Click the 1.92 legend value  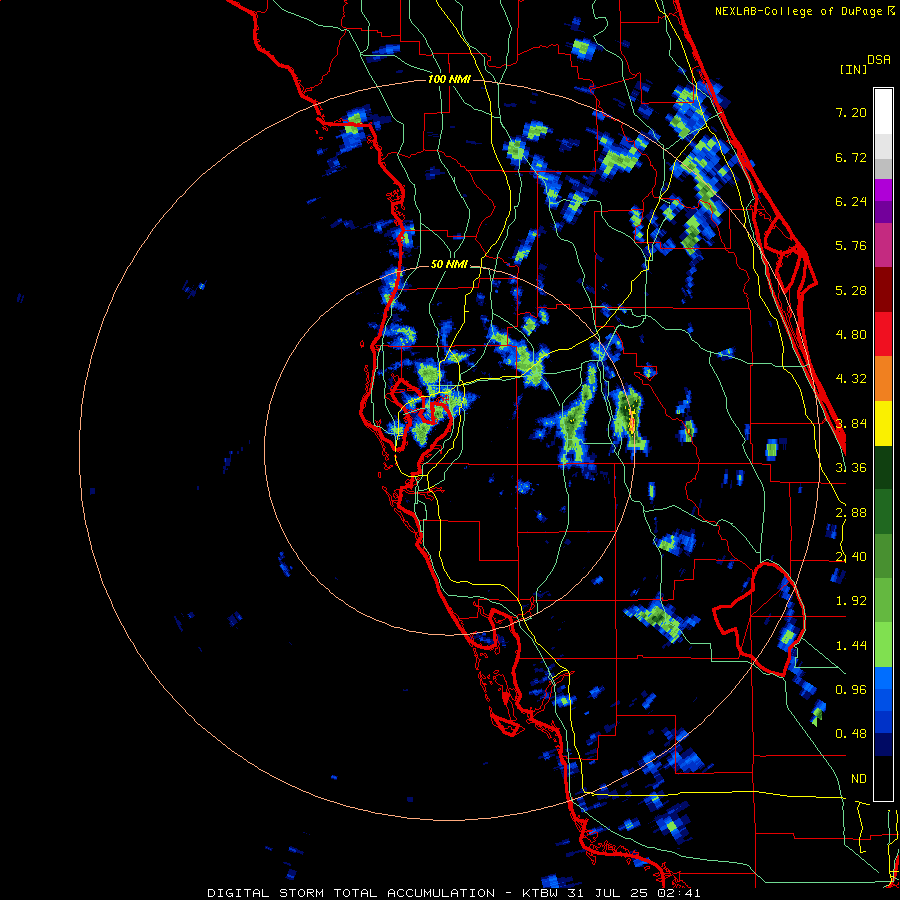851,601
